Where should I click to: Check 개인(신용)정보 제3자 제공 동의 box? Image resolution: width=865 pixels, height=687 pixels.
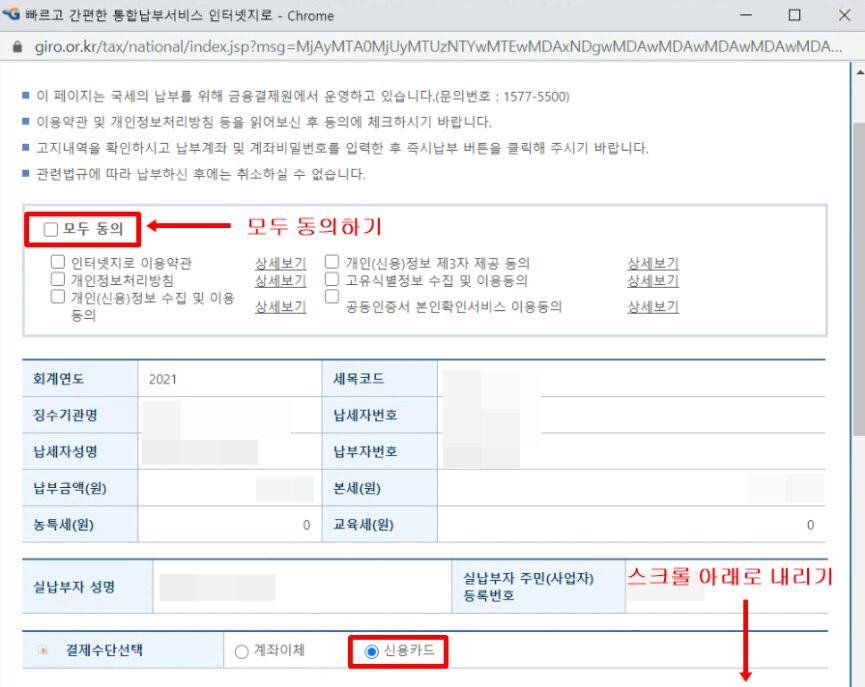(332, 262)
